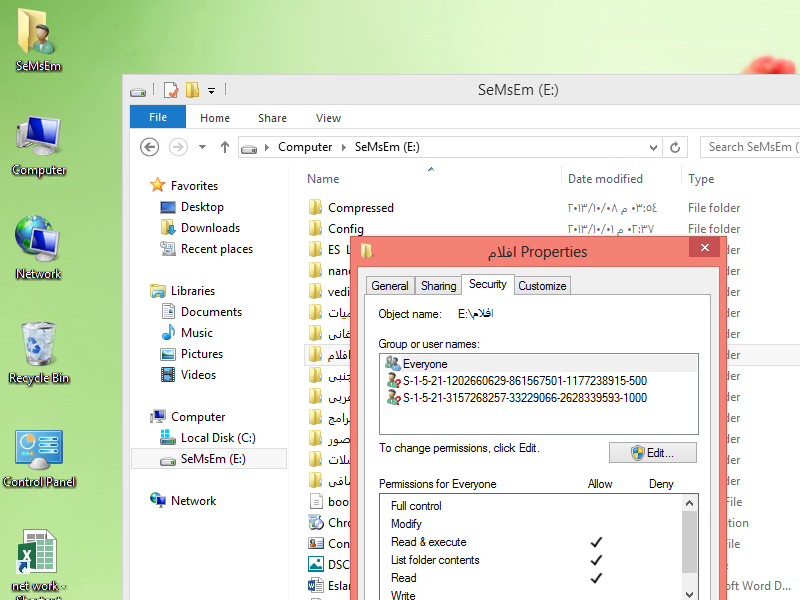Click the permissions list scroll down arrow
This screenshot has height=600, width=800.
[x=689, y=594]
